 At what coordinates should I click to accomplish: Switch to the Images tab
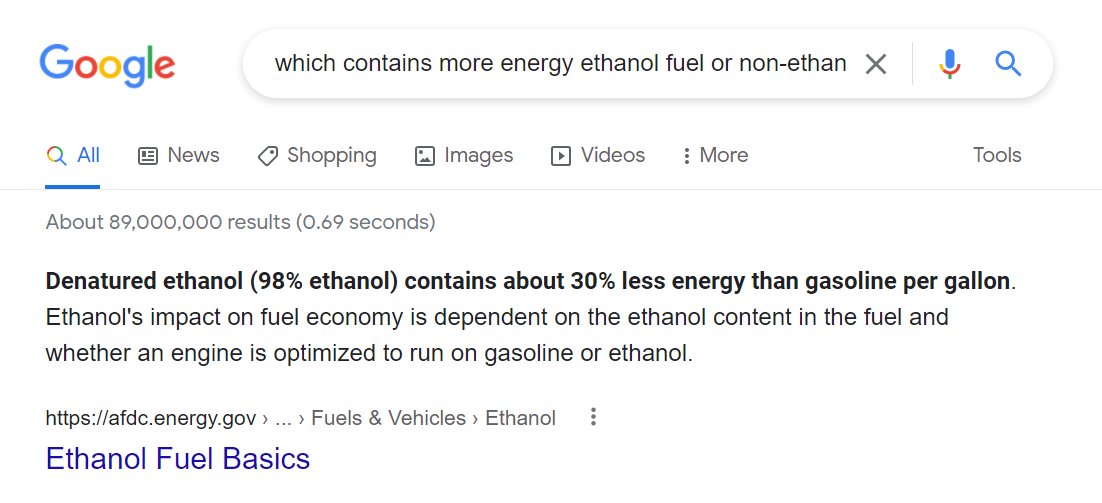(x=464, y=155)
